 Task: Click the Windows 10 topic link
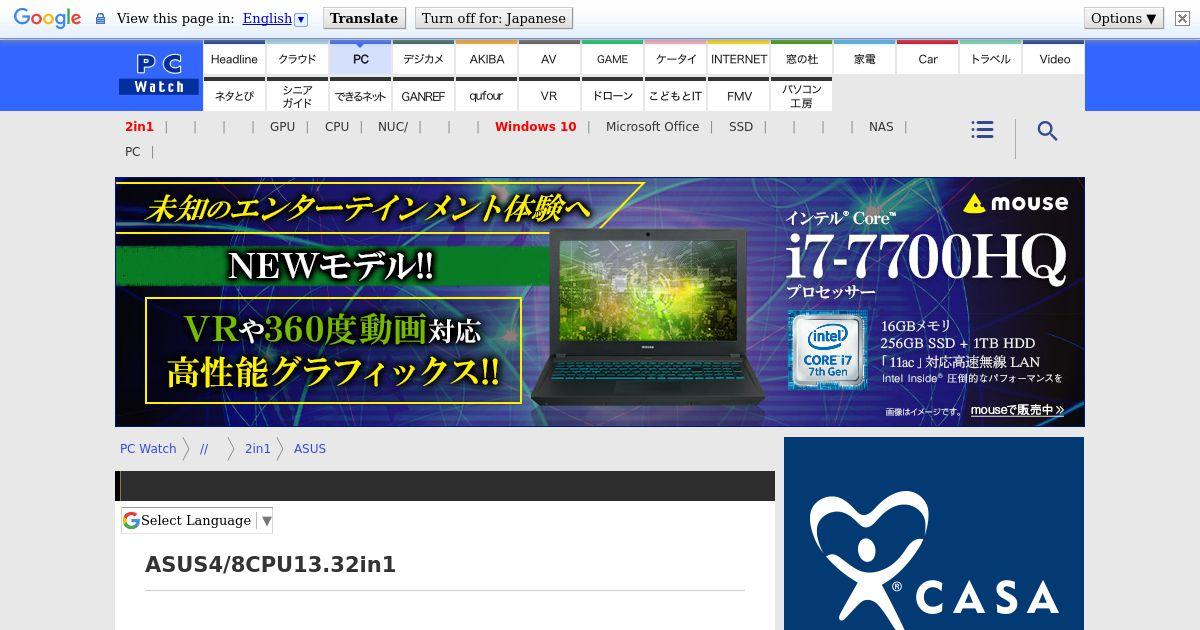point(535,127)
